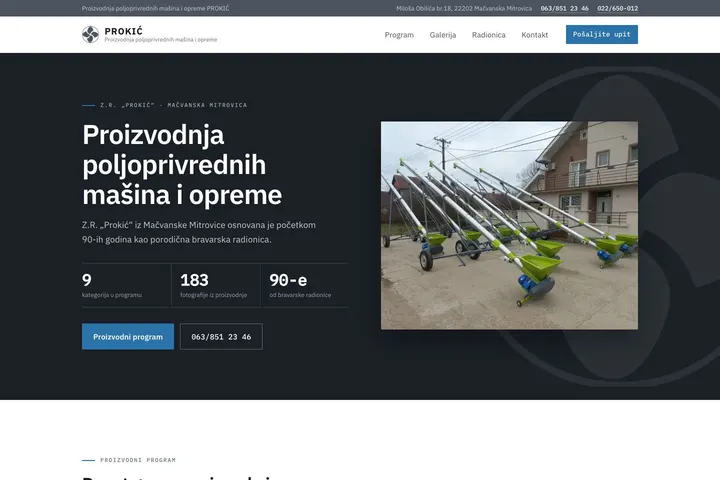The image size is (720, 480).
Task: Click the paragraph about Z.R. Prokić founding
Action: click(198, 232)
